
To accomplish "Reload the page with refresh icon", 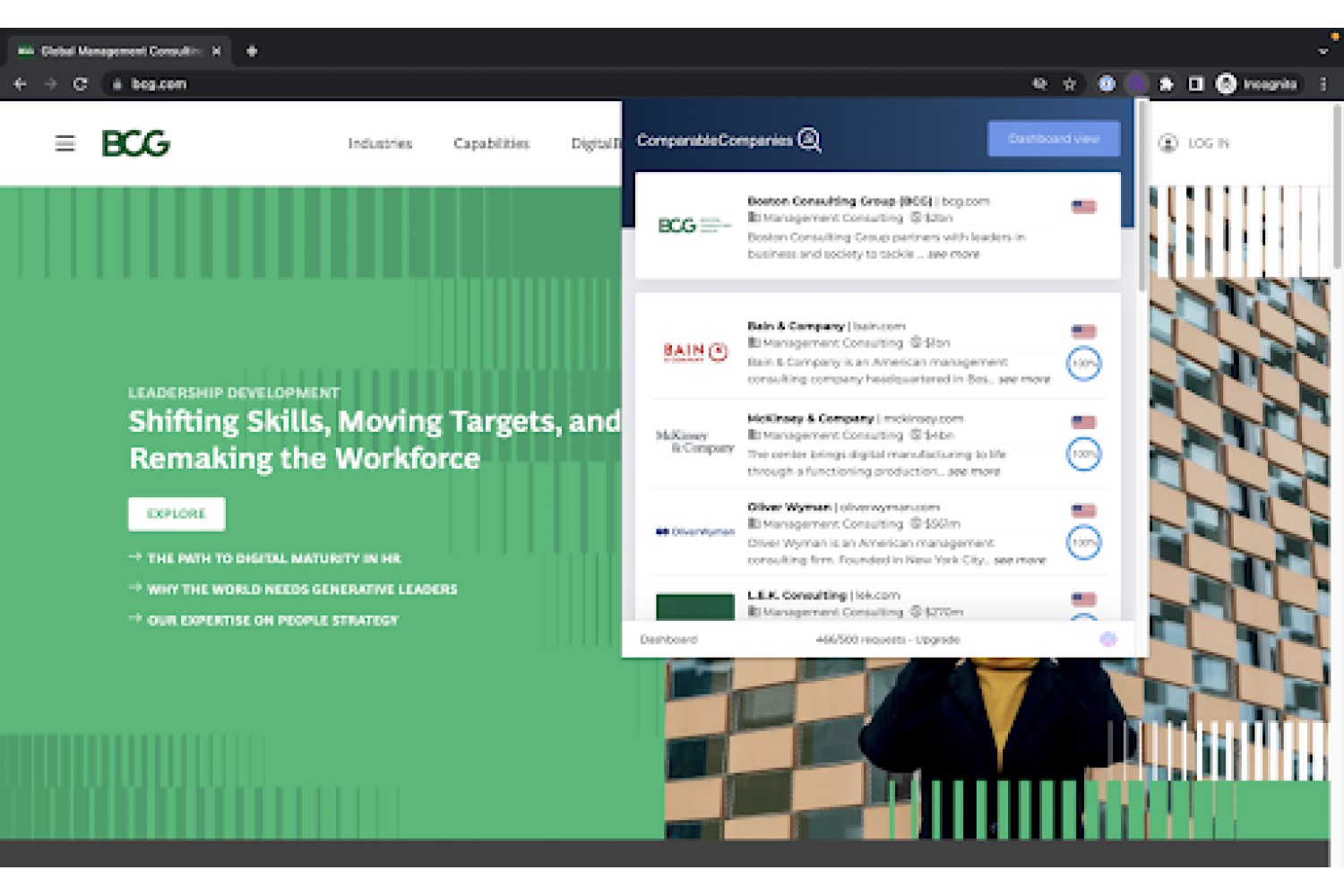I will (x=81, y=84).
